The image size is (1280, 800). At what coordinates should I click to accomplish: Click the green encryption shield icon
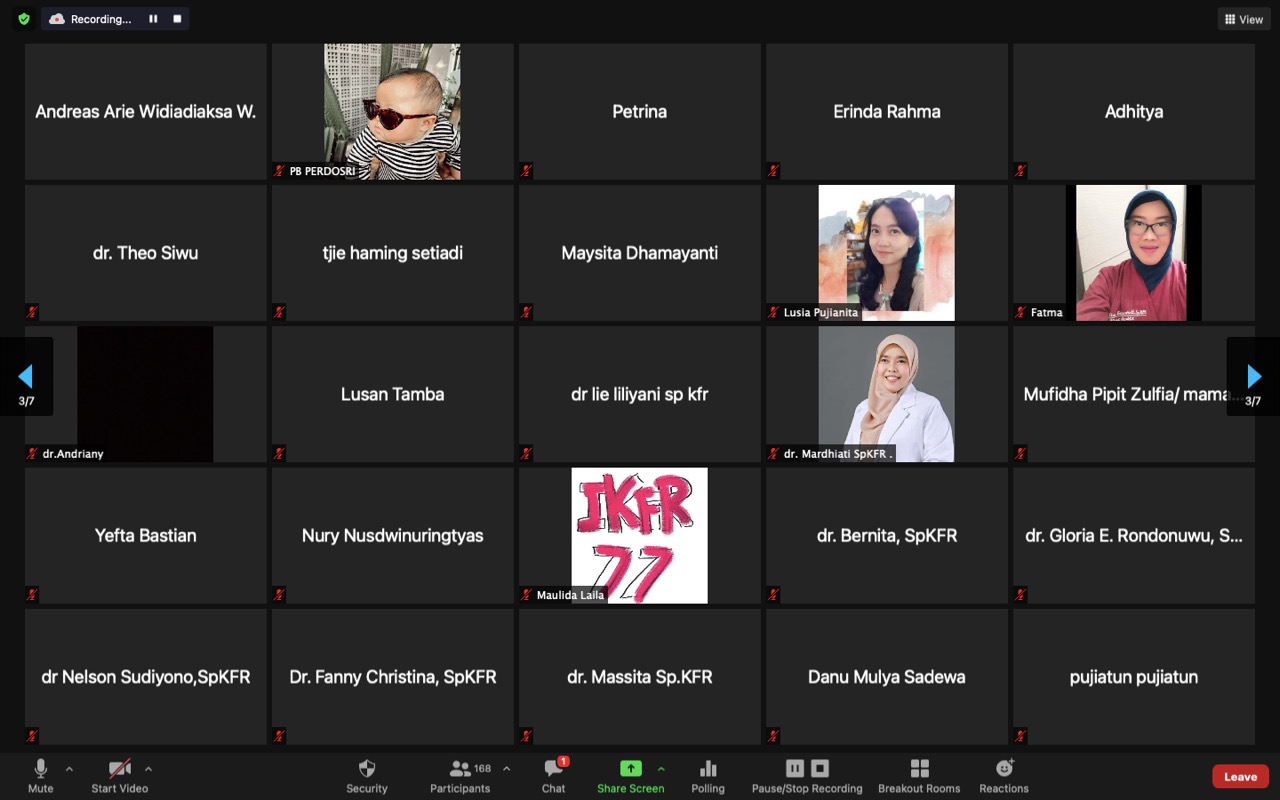point(24,19)
